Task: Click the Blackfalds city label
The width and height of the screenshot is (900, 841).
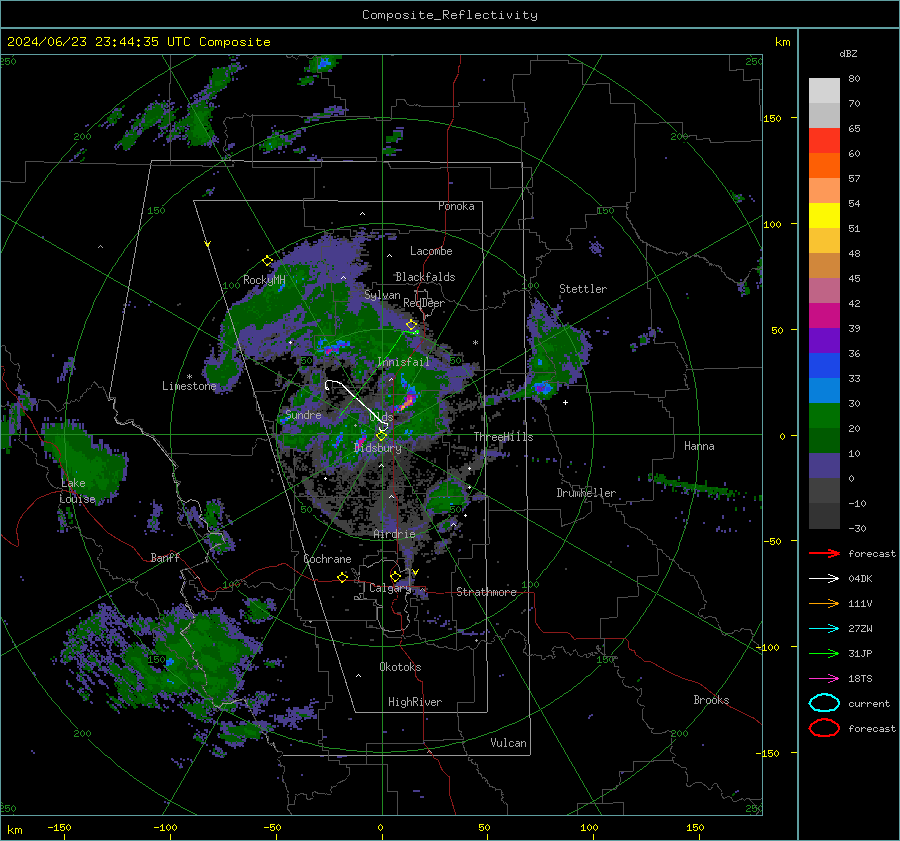Action: (425, 277)
